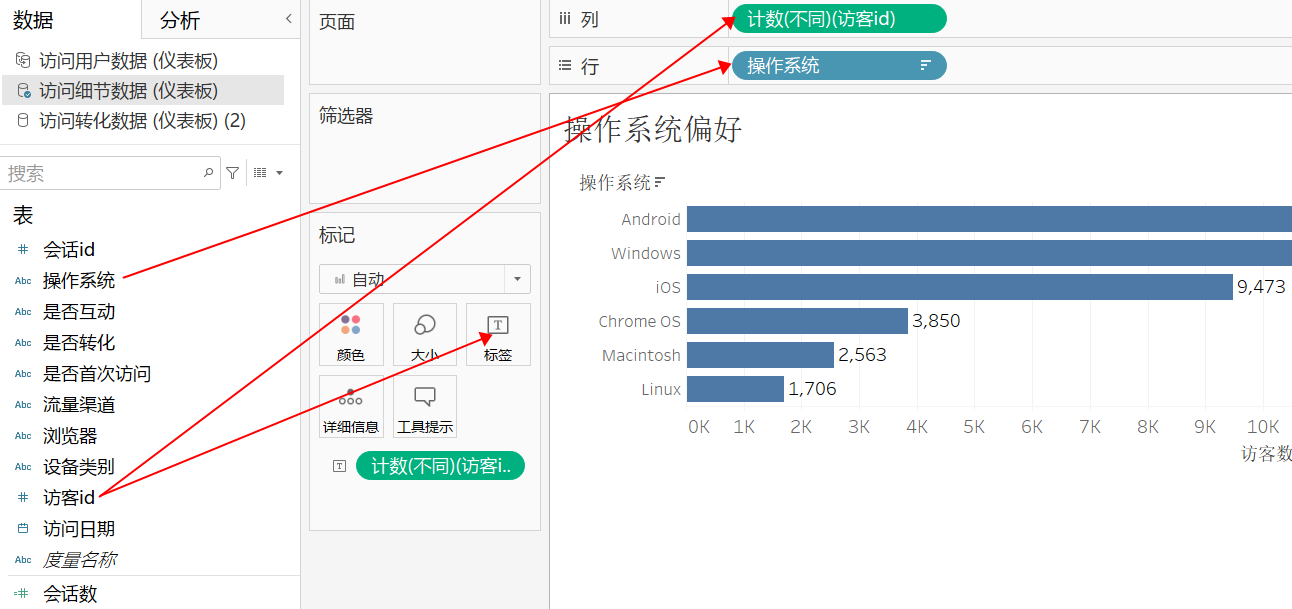Click the Abc icon next to 浏览器
Viewport: 1292px width, 609px height.
pyautogui.click(x=23, y=435)
